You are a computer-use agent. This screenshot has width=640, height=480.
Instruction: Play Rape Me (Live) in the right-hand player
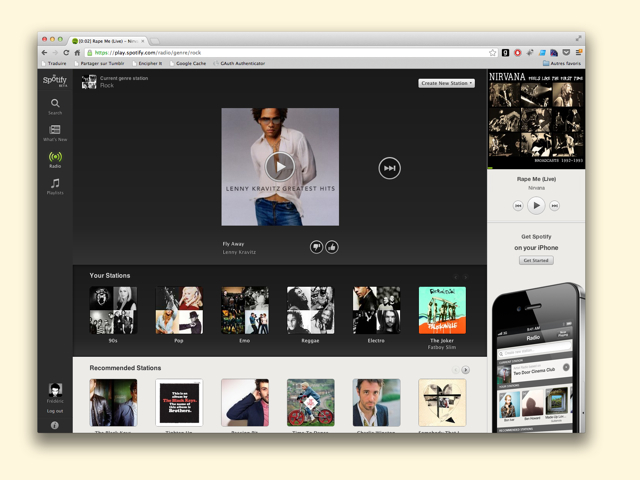point(536,205)
